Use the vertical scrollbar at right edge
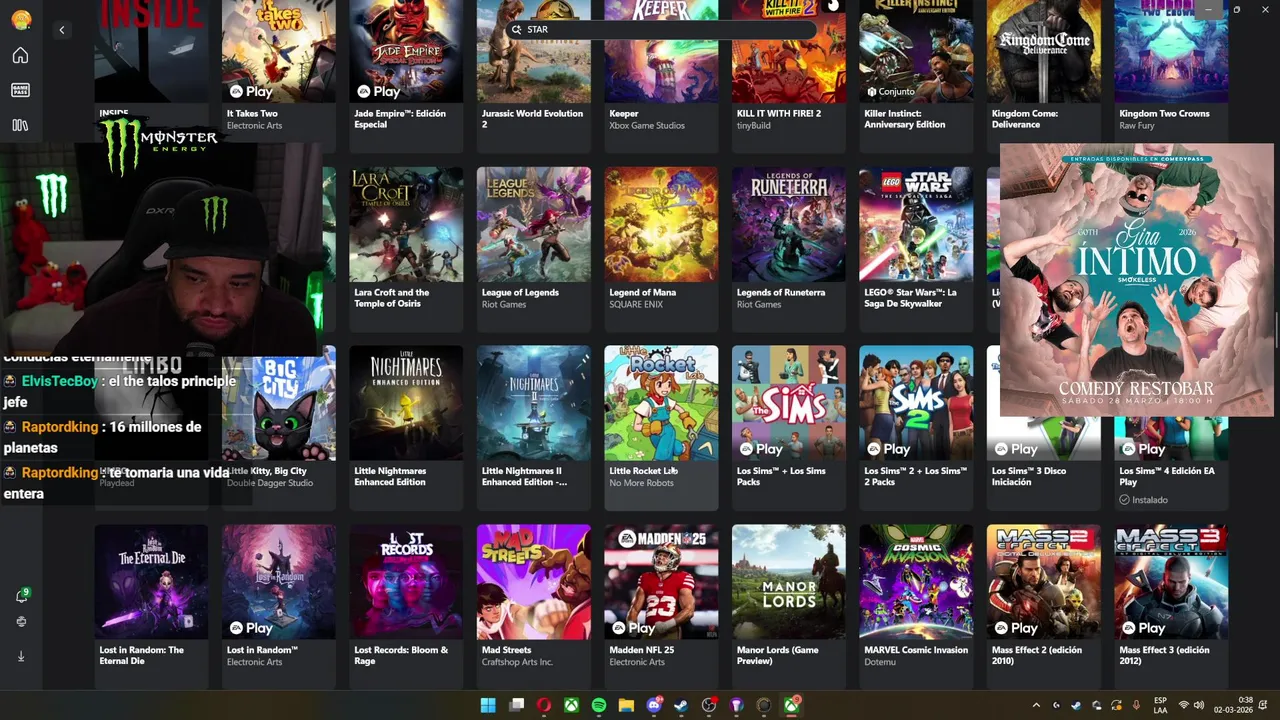This screenshot has width=1280, height=720. [x=1276, y=330]
